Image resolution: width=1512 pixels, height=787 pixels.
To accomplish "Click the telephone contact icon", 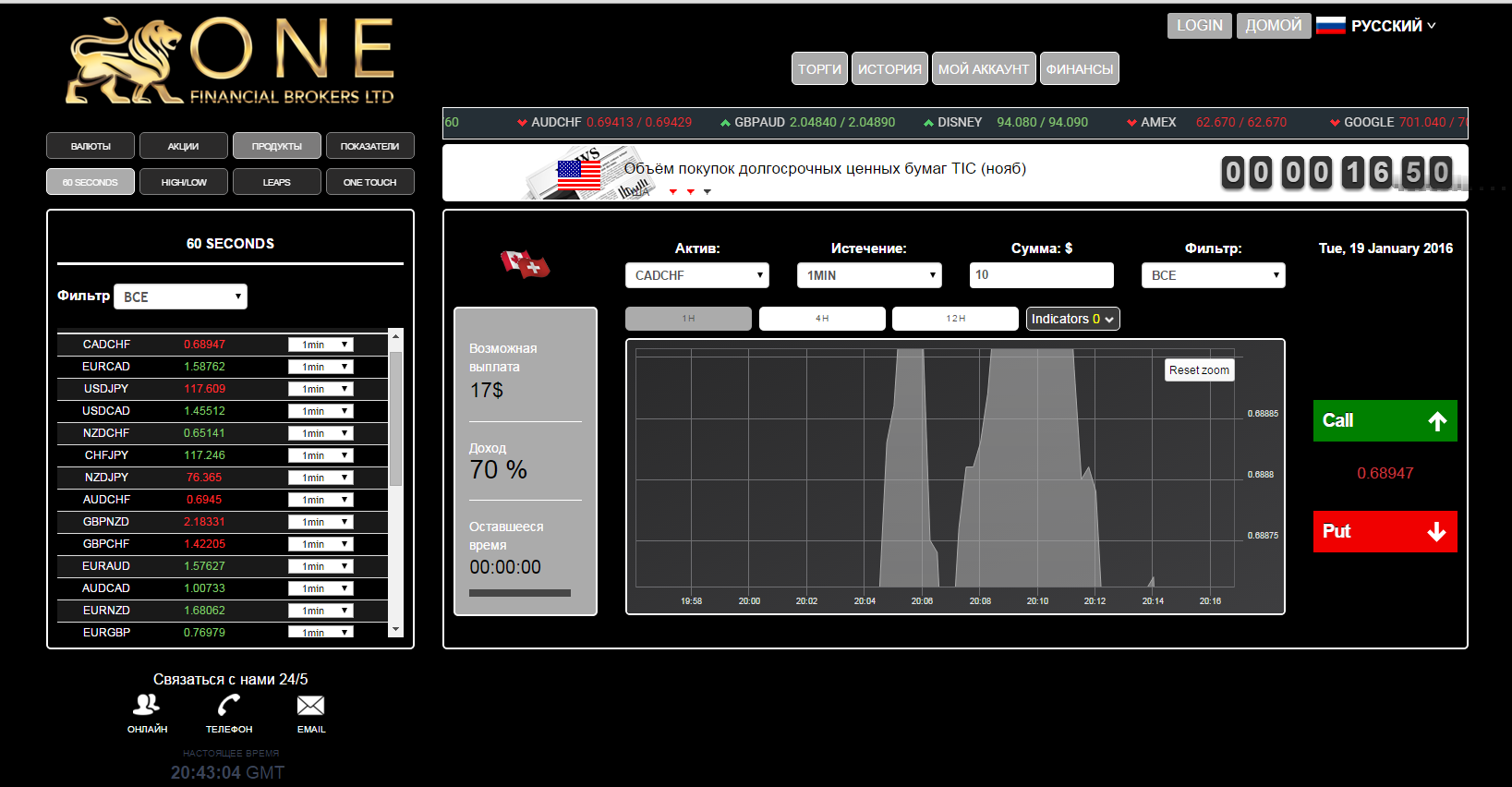I will click(x=229, y=706).
